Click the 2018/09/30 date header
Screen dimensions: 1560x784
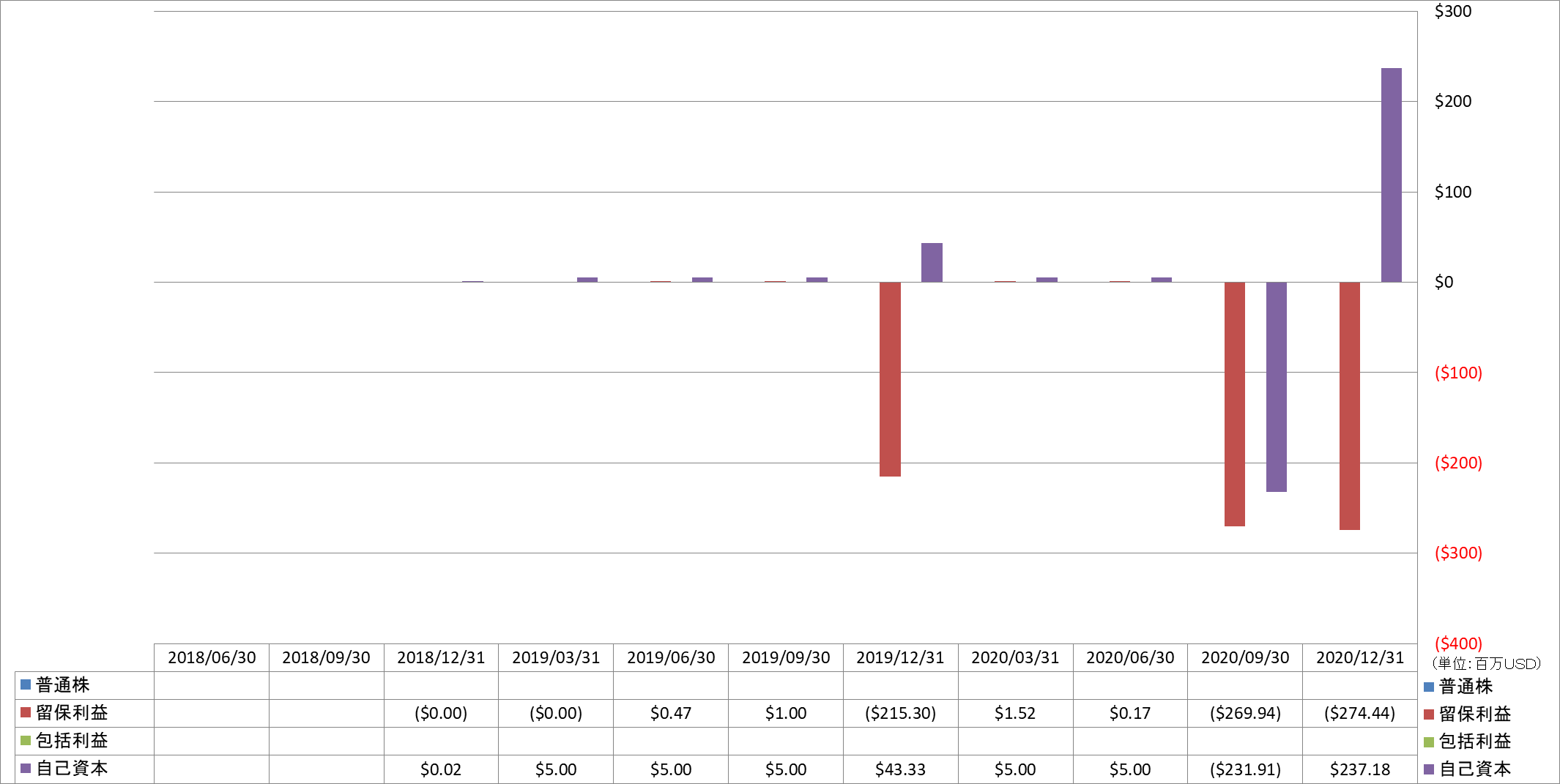click(x=327, y=658)
